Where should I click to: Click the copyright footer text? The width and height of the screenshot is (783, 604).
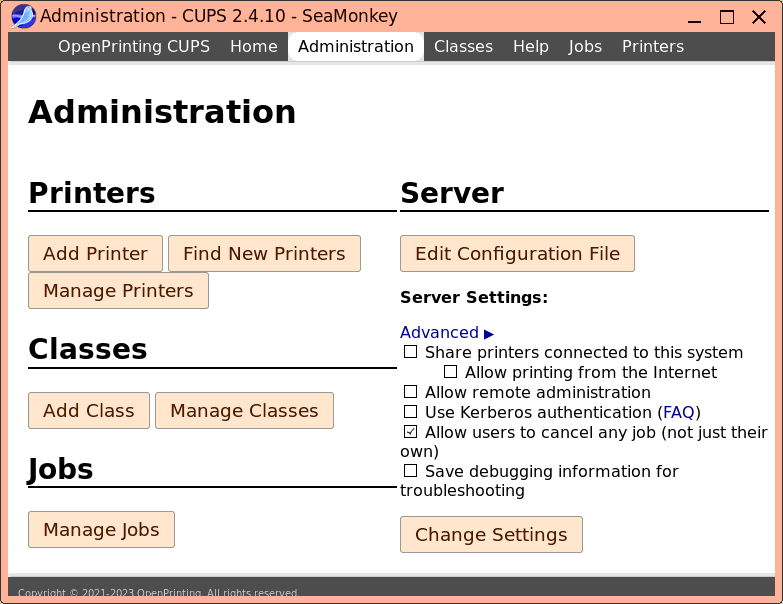click(x=158, y=593)
